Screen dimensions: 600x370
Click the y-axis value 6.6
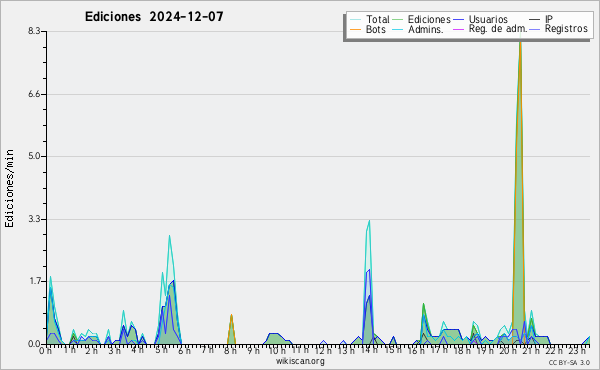(34, 94)
